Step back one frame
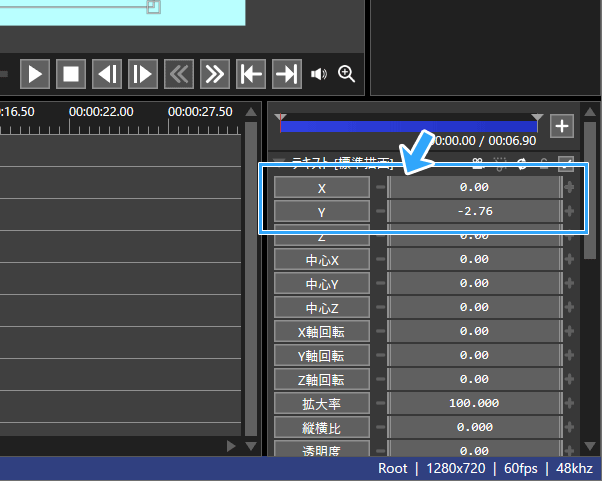Image resolution: width=602 pixels, height=481 pixels. click(107, 74)
